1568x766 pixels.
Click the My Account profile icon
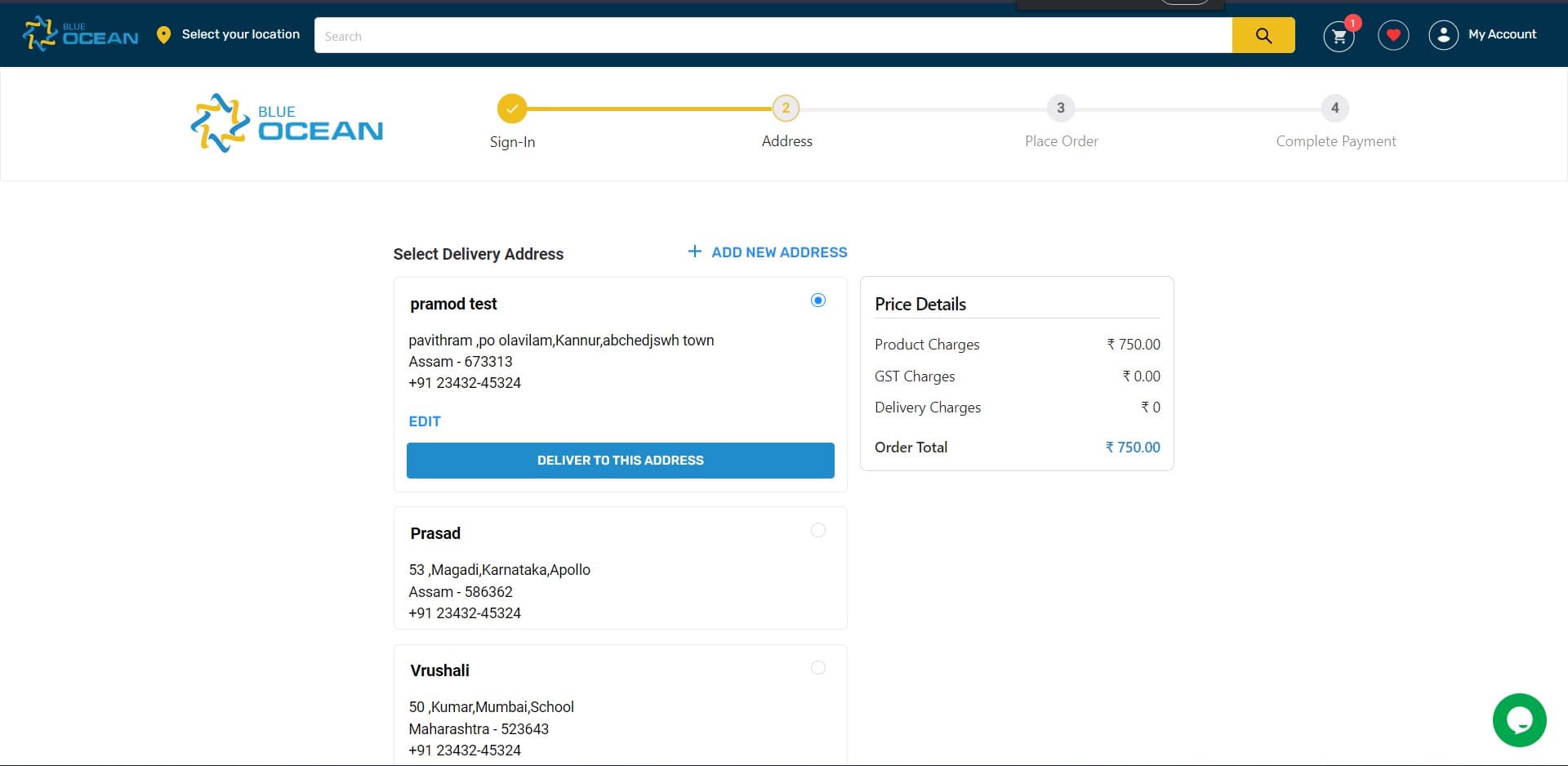(x=1443, y=35)
